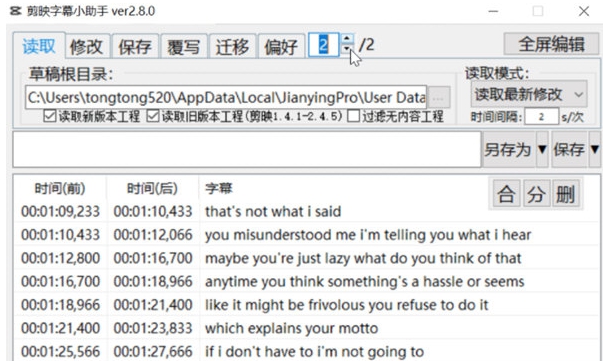Expand the arrow next to 另存为
This screenshot has height=361, width=603.
pos(542,150)
